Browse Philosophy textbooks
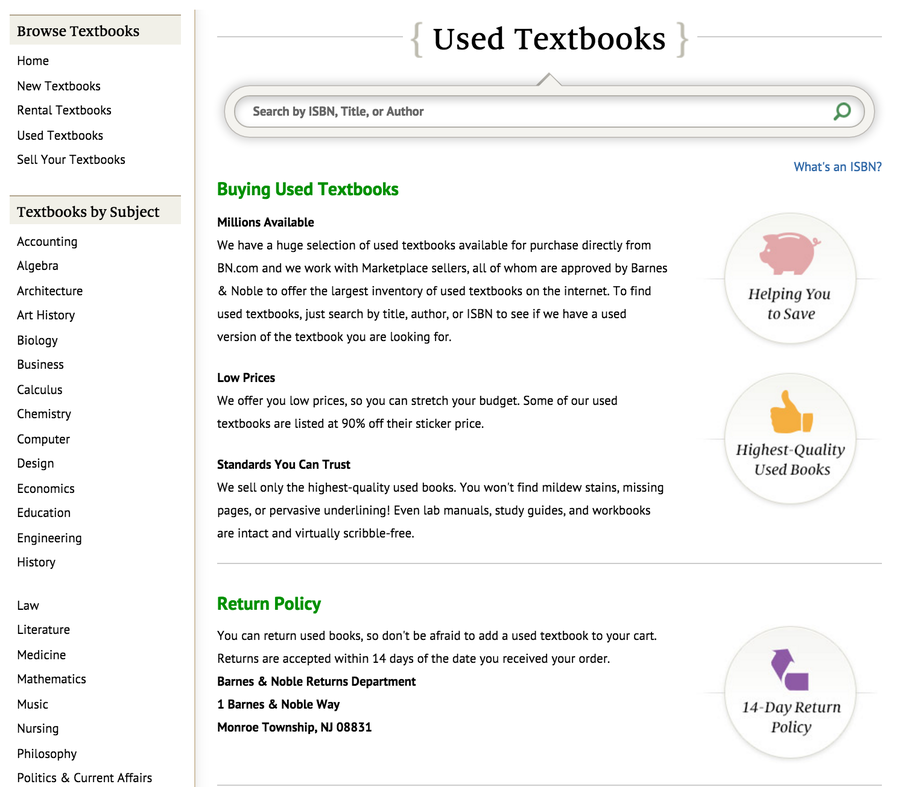This screenshot has width=900, height=787. (46, 754)
